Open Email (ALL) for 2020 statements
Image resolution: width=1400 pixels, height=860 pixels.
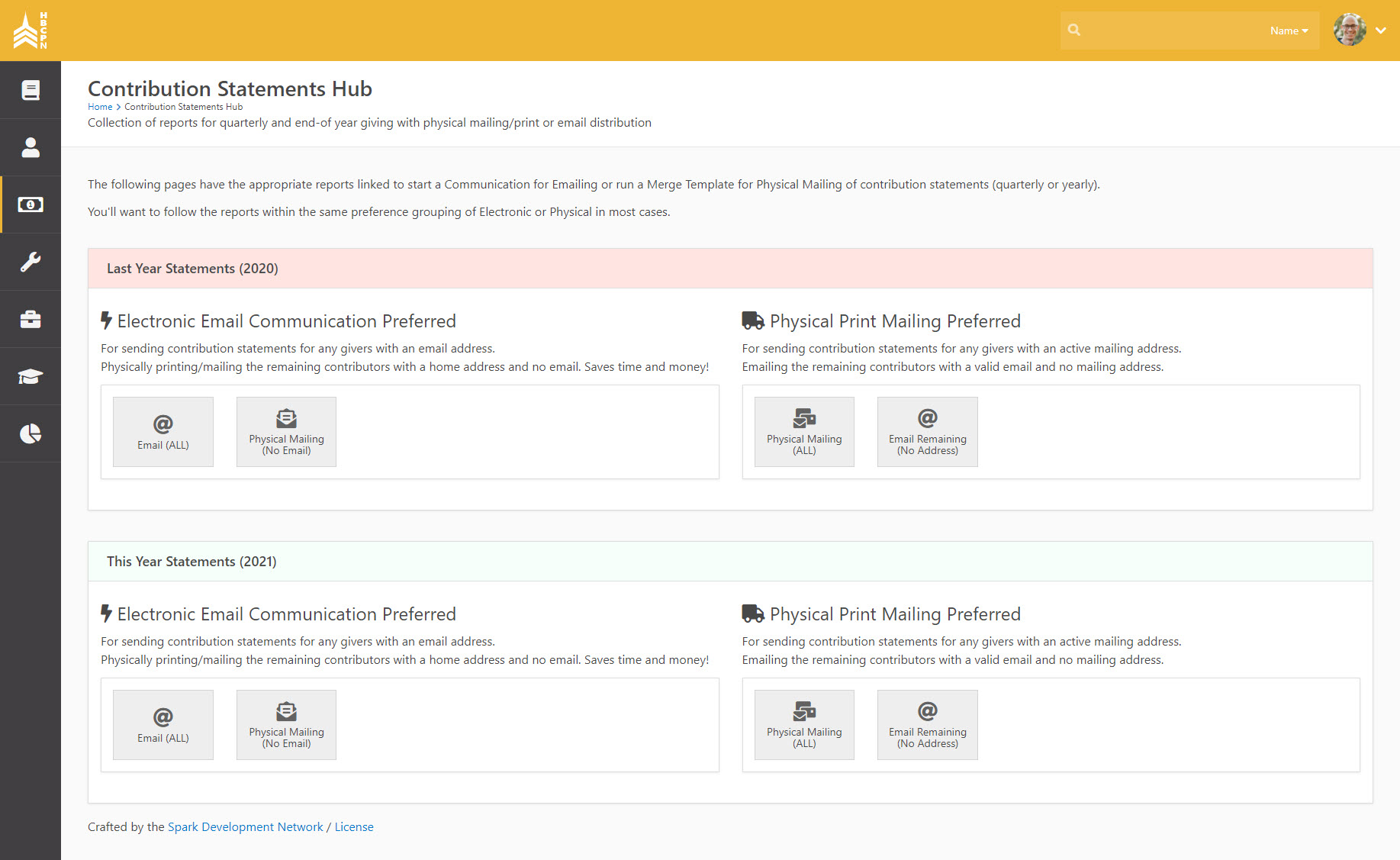point(163,432)
